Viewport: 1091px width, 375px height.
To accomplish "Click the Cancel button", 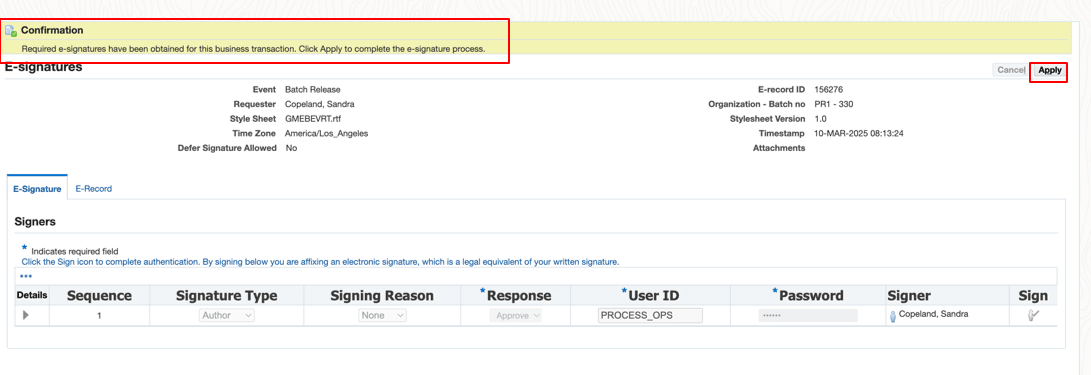I will 1010,70.
